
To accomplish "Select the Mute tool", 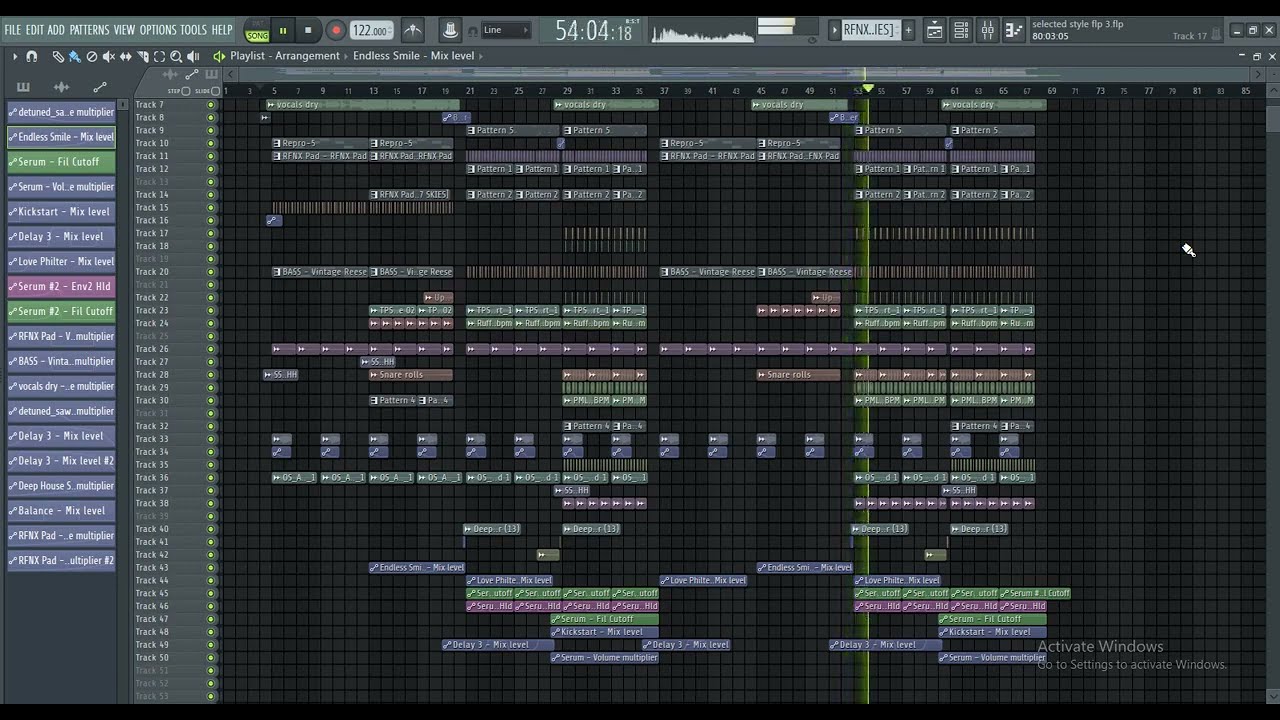I will [x=109, y=57].
